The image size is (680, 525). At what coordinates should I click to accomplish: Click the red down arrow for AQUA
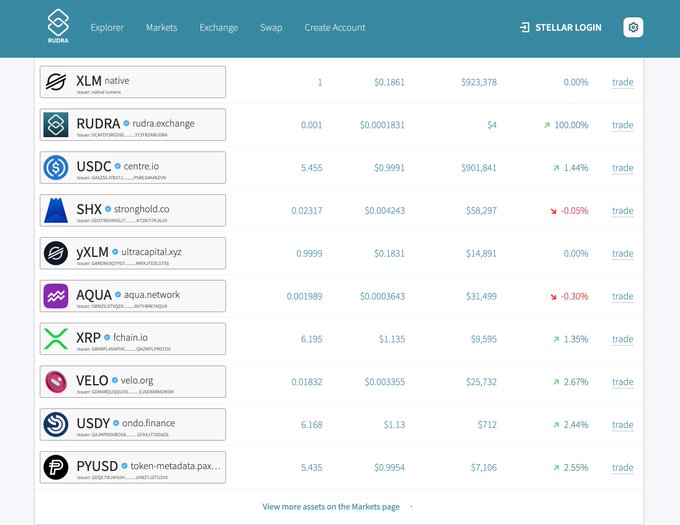coord(553,297)
